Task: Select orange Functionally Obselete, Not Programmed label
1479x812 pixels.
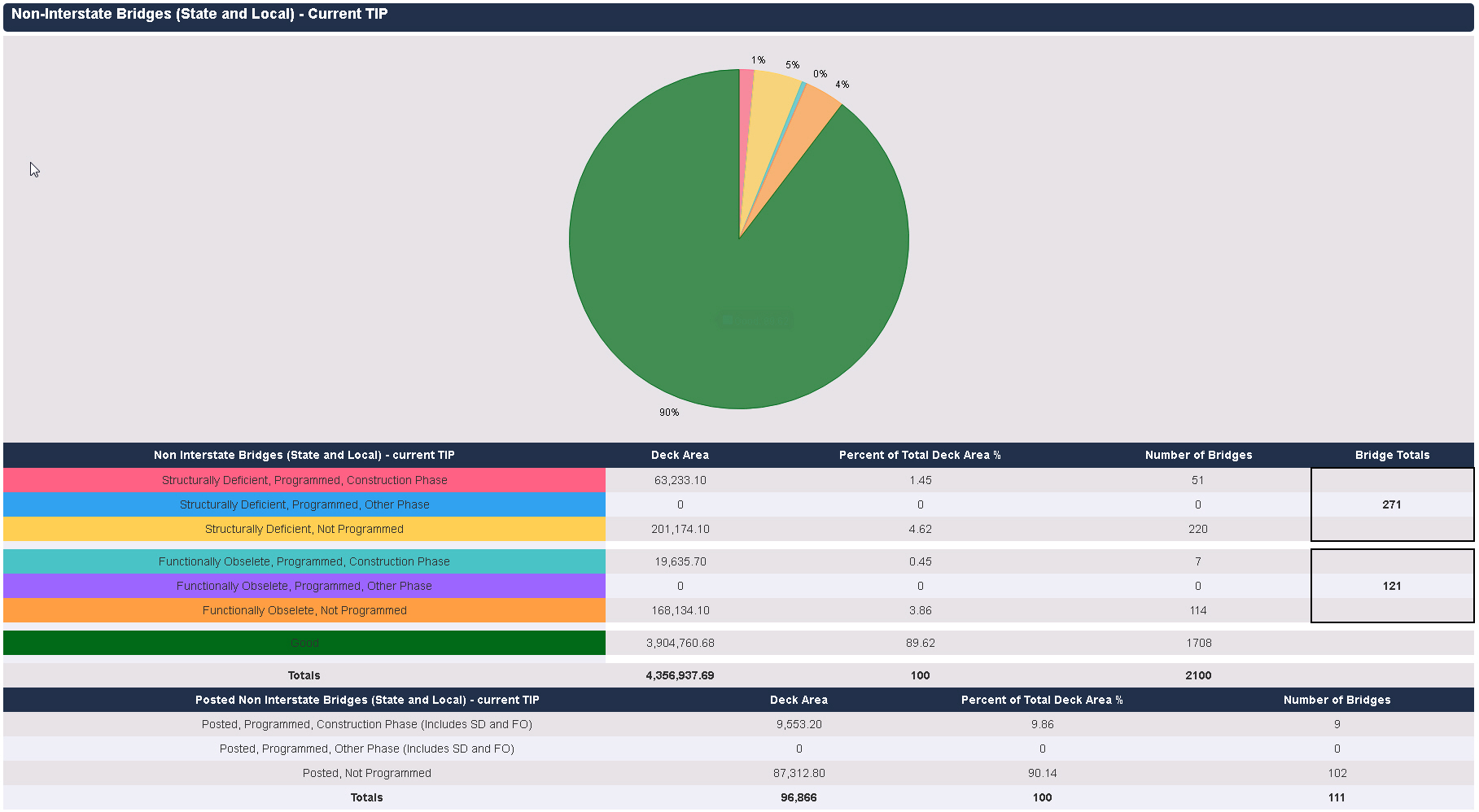Action: (x=304, y=610)
